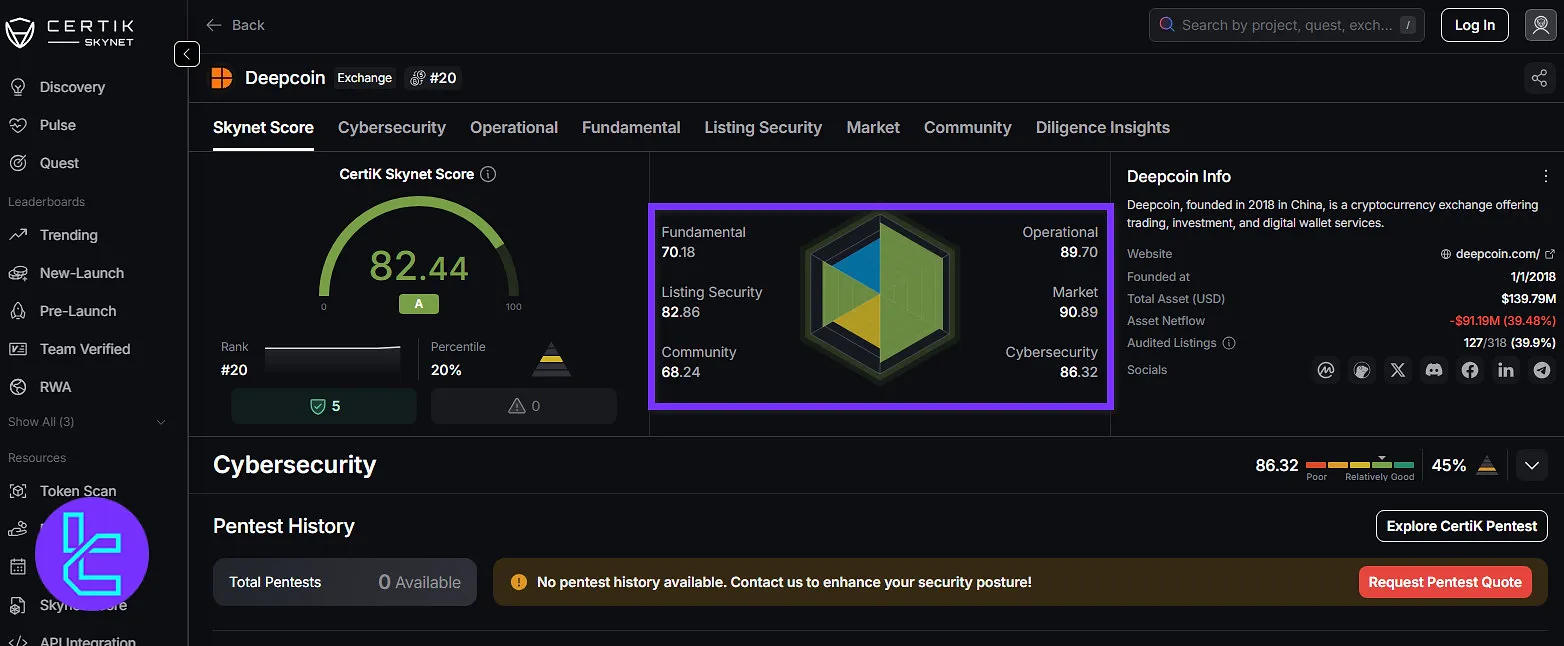Click the back arrow icon
The width and height of the screenshot is (1564, 646).
click(x=213, y=25)
